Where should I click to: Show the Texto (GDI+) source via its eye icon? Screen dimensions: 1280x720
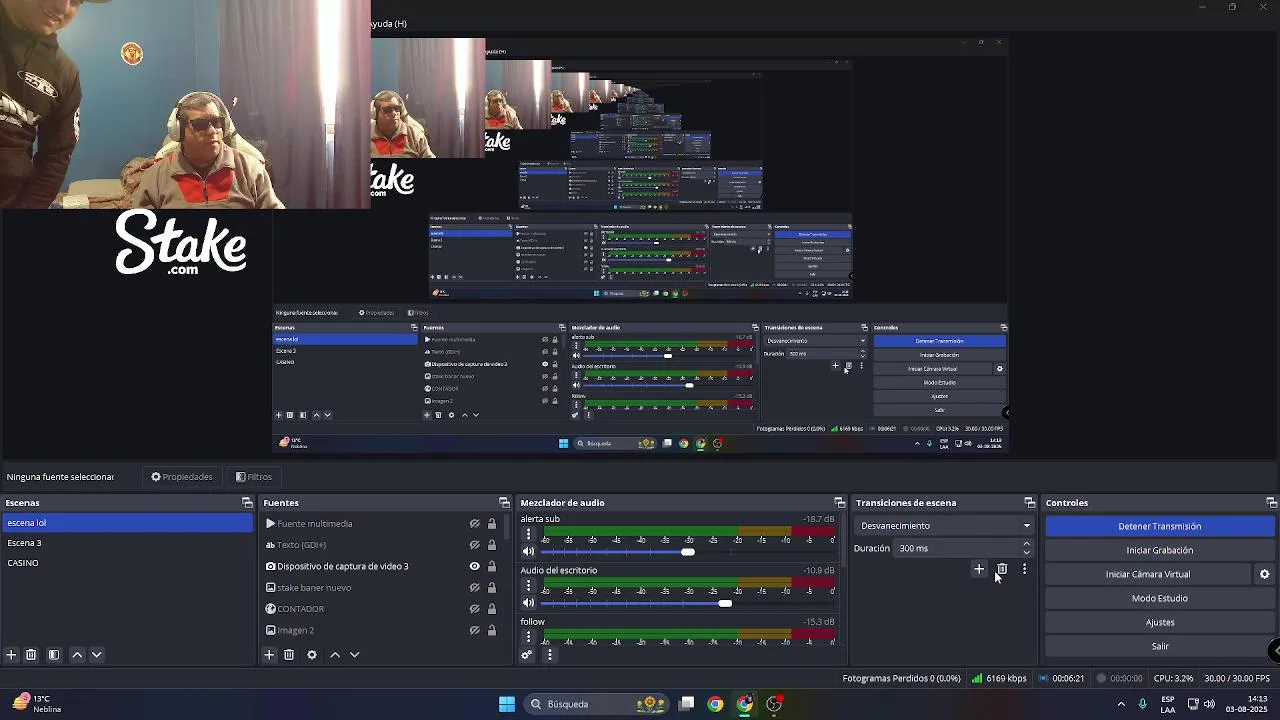pos(475,545)
